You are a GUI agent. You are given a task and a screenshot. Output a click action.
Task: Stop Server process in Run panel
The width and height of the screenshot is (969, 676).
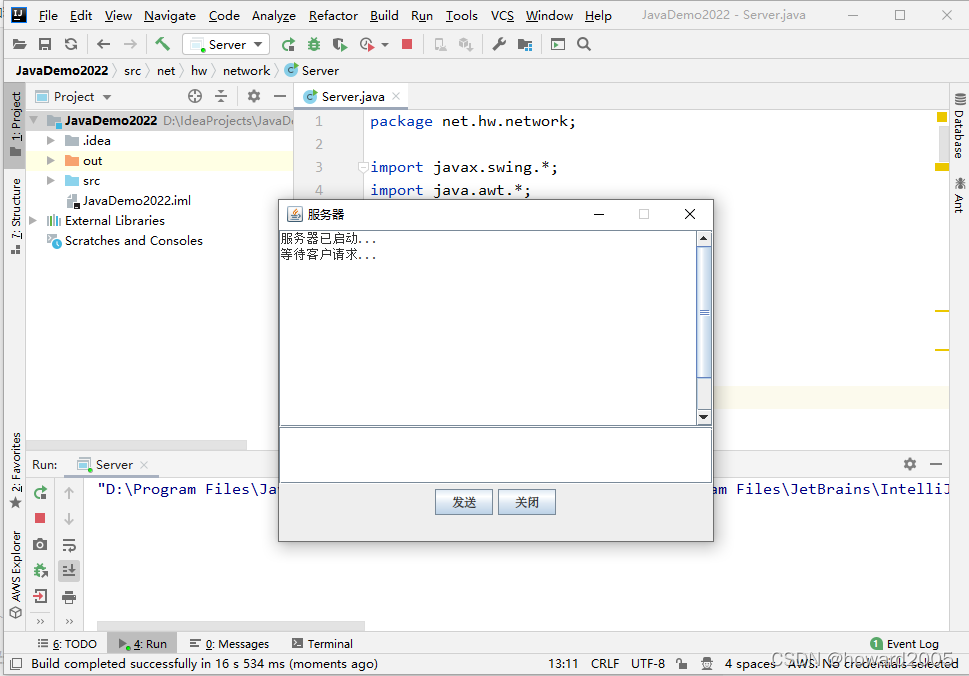pos(40,518)
